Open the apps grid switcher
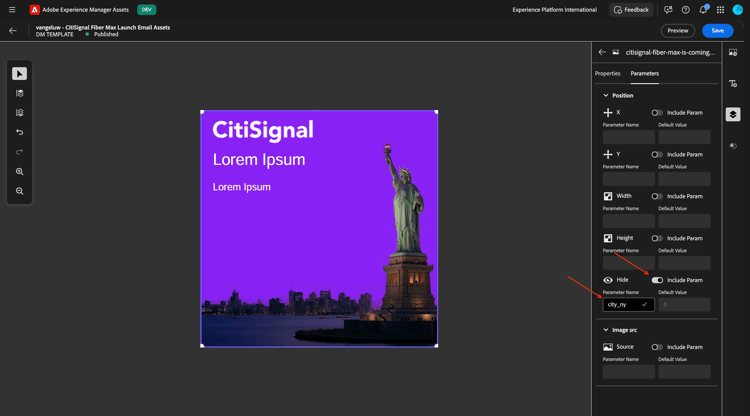Screen dimensions: 750x416 tap(720, 10)
